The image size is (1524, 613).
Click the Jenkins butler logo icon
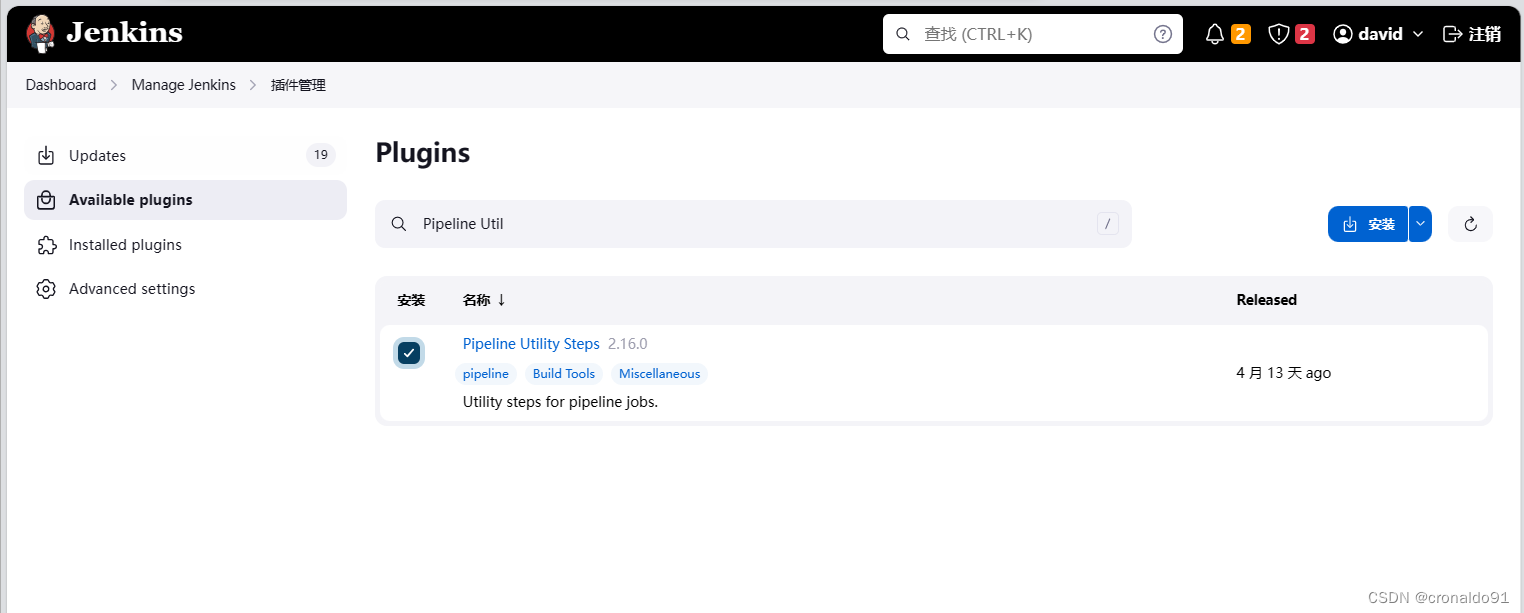tap(41, 33)
